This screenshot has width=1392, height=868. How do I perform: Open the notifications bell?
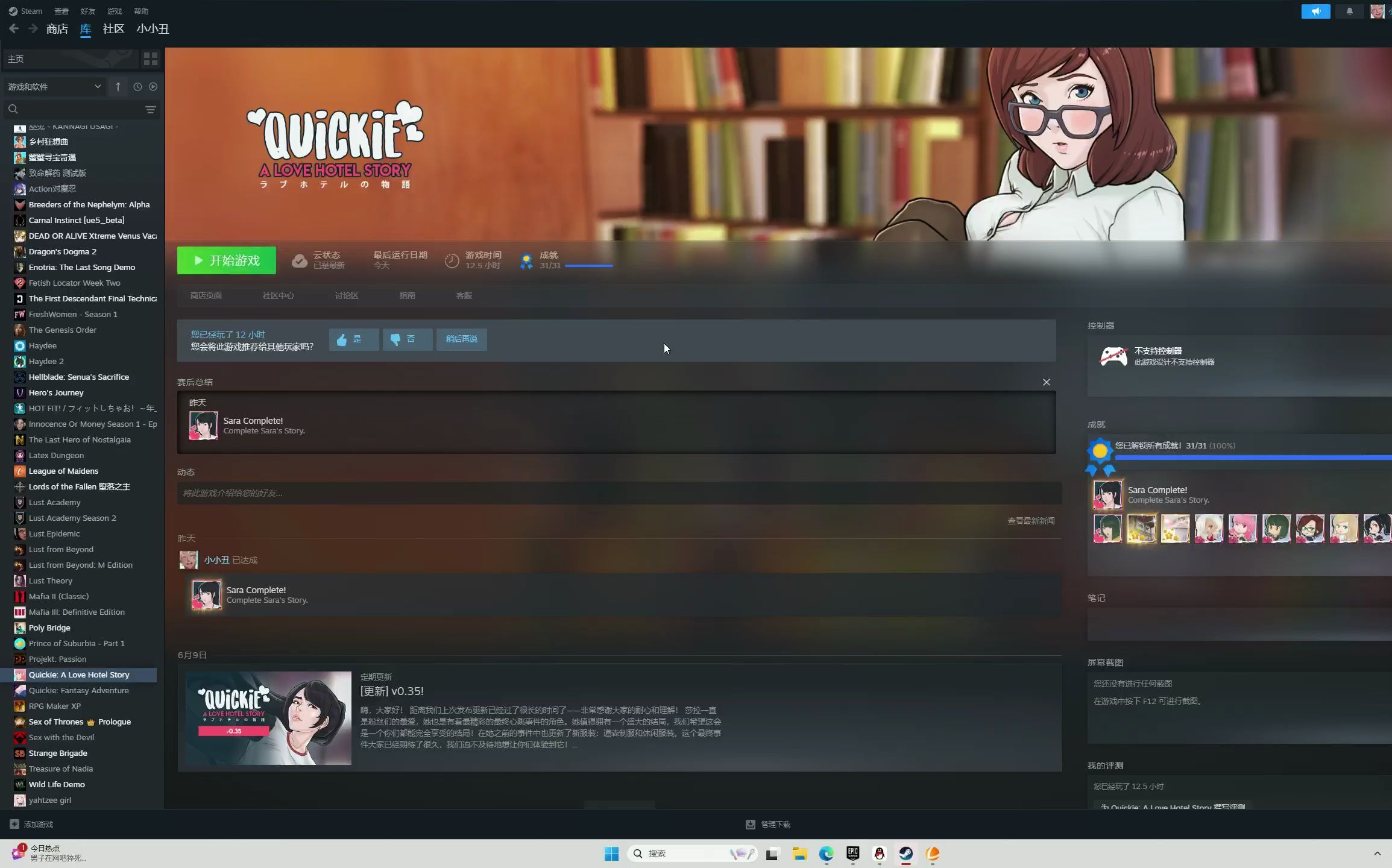pyautogui.click(x=1349, y=11)
